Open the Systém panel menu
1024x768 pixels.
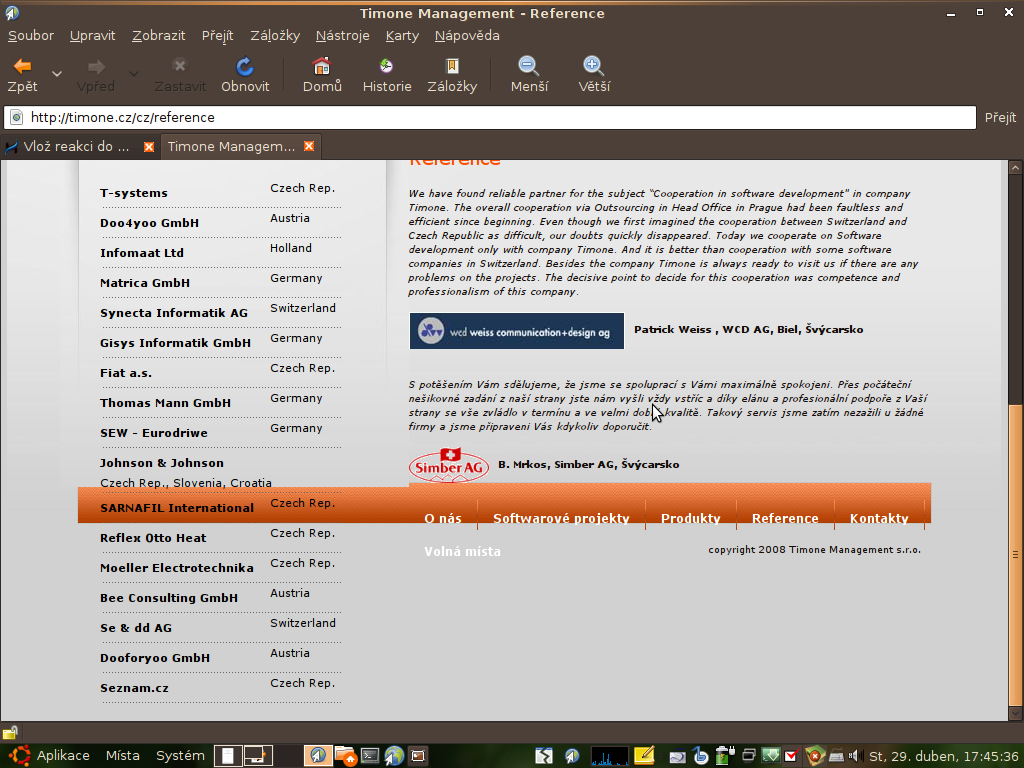pos(180,756)
